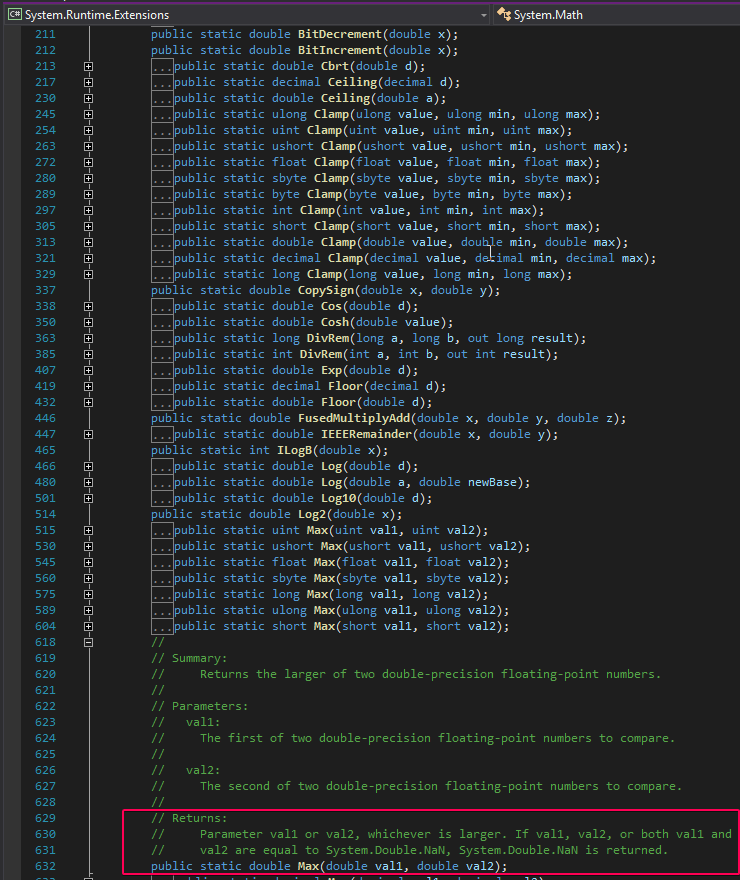This screenshot has height=880, width=740.
Task: Expand the IEEERemainder region on line 447
Action: coord(88,434)
